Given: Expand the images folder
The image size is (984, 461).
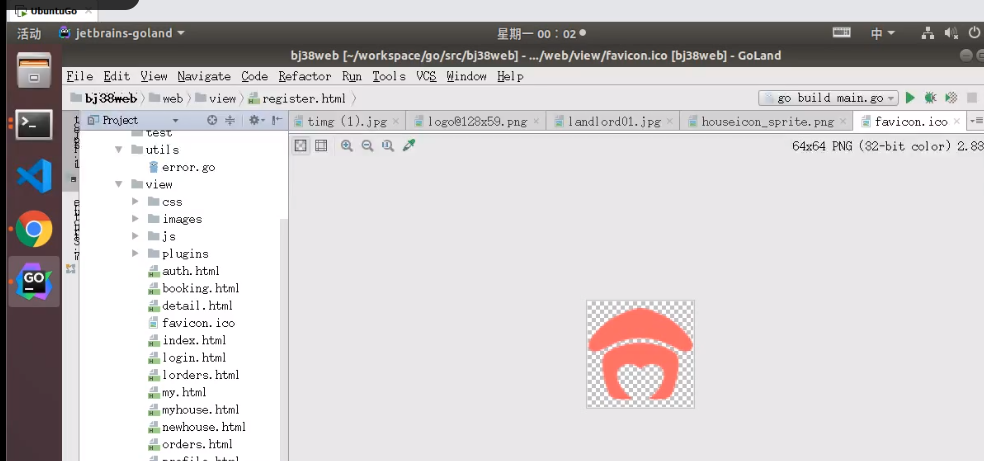Looking at the screenshot, I should (135, 219).
